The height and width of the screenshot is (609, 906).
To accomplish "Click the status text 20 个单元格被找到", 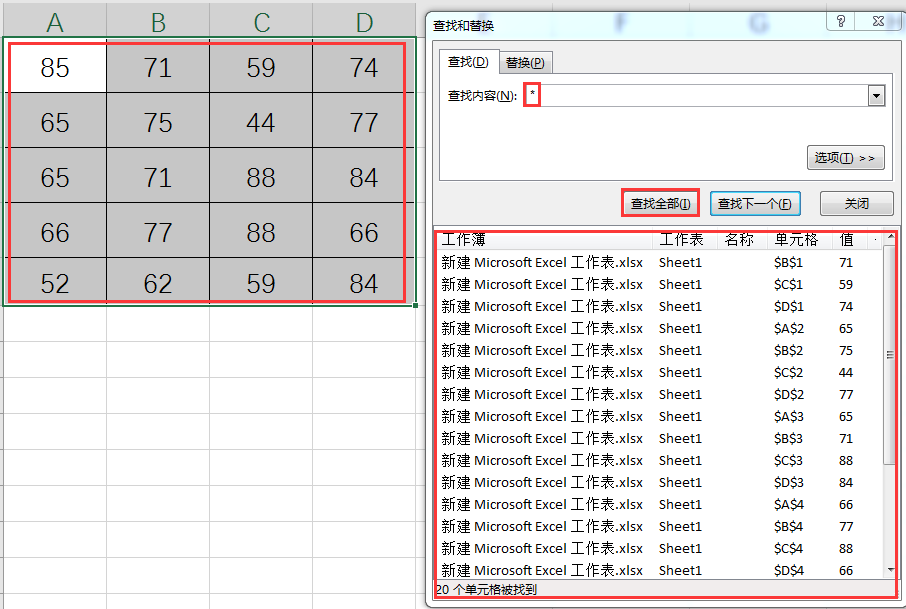I will point(487,589).
